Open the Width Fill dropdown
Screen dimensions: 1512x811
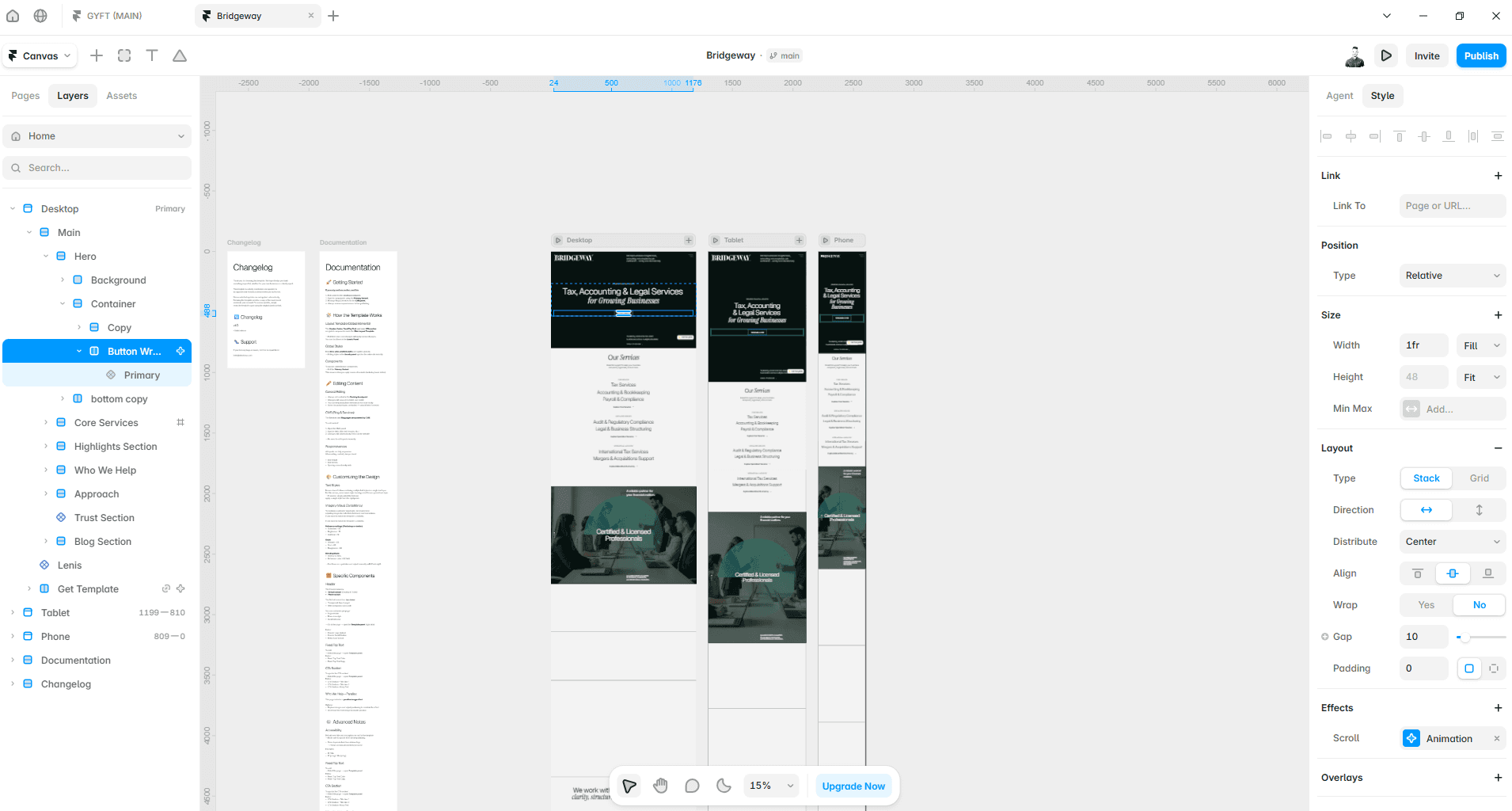click(1481, 345)
